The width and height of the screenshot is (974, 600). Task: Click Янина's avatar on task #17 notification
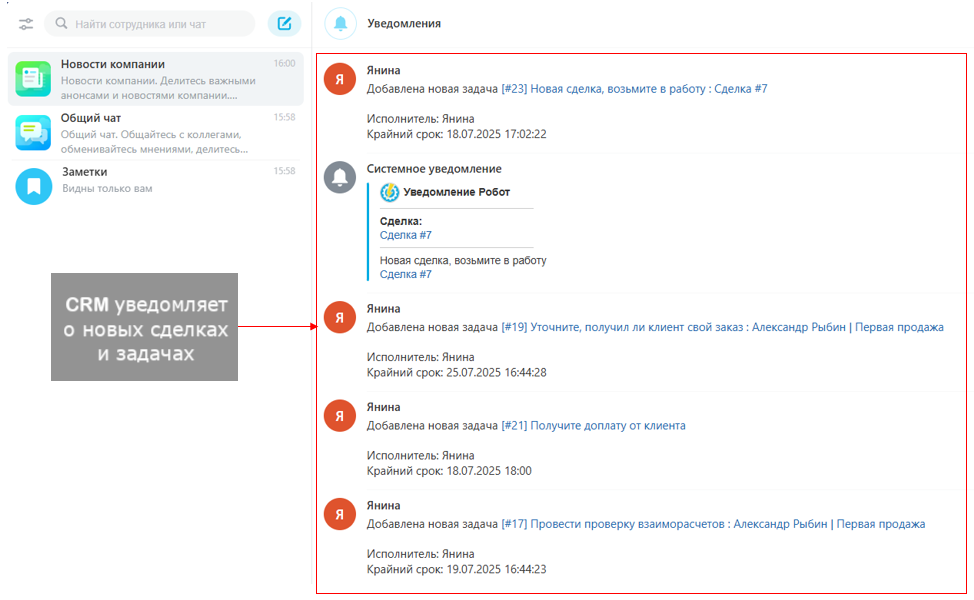click(x=341, y=514)
